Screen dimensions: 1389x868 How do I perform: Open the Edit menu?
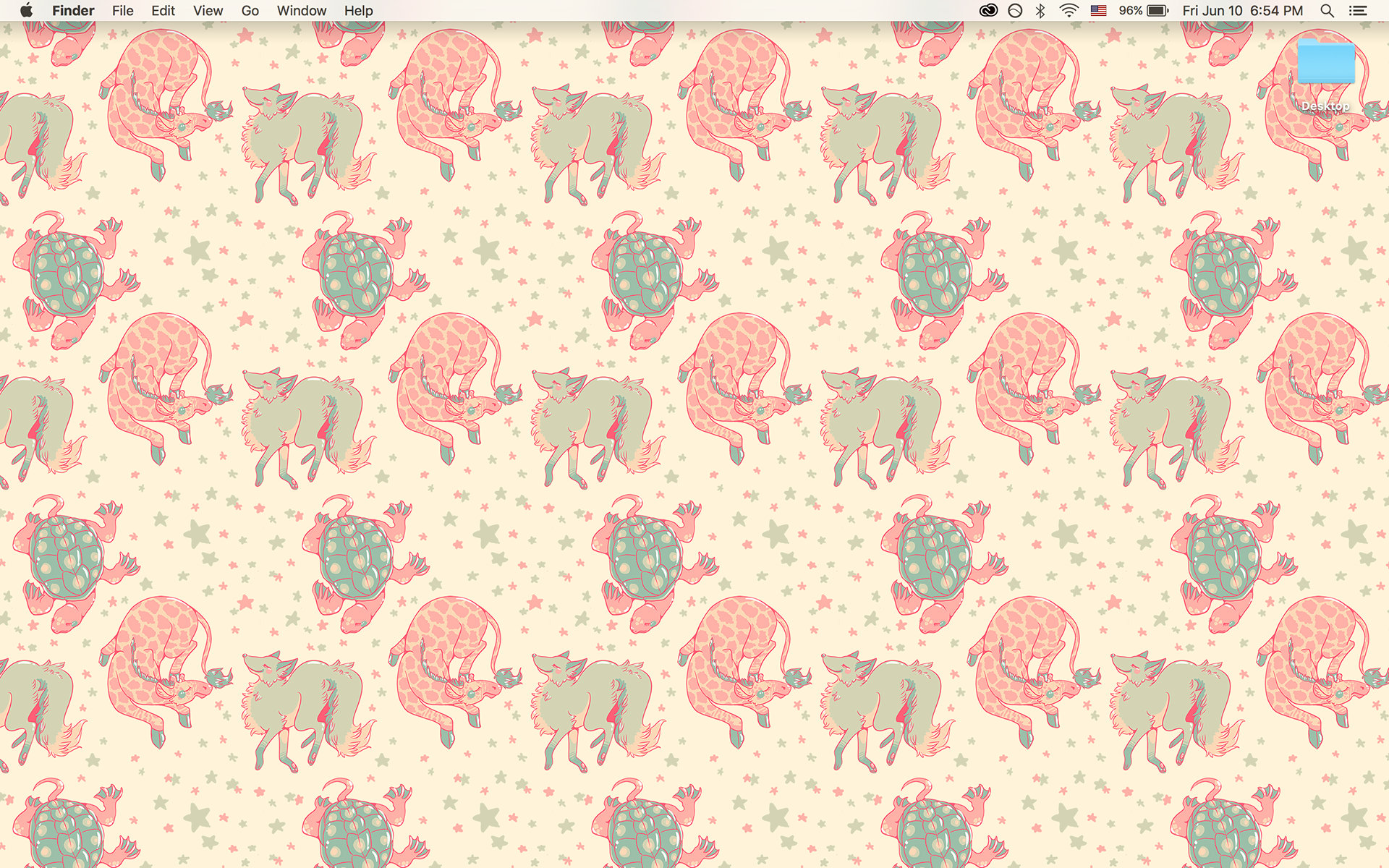(163, 11)
